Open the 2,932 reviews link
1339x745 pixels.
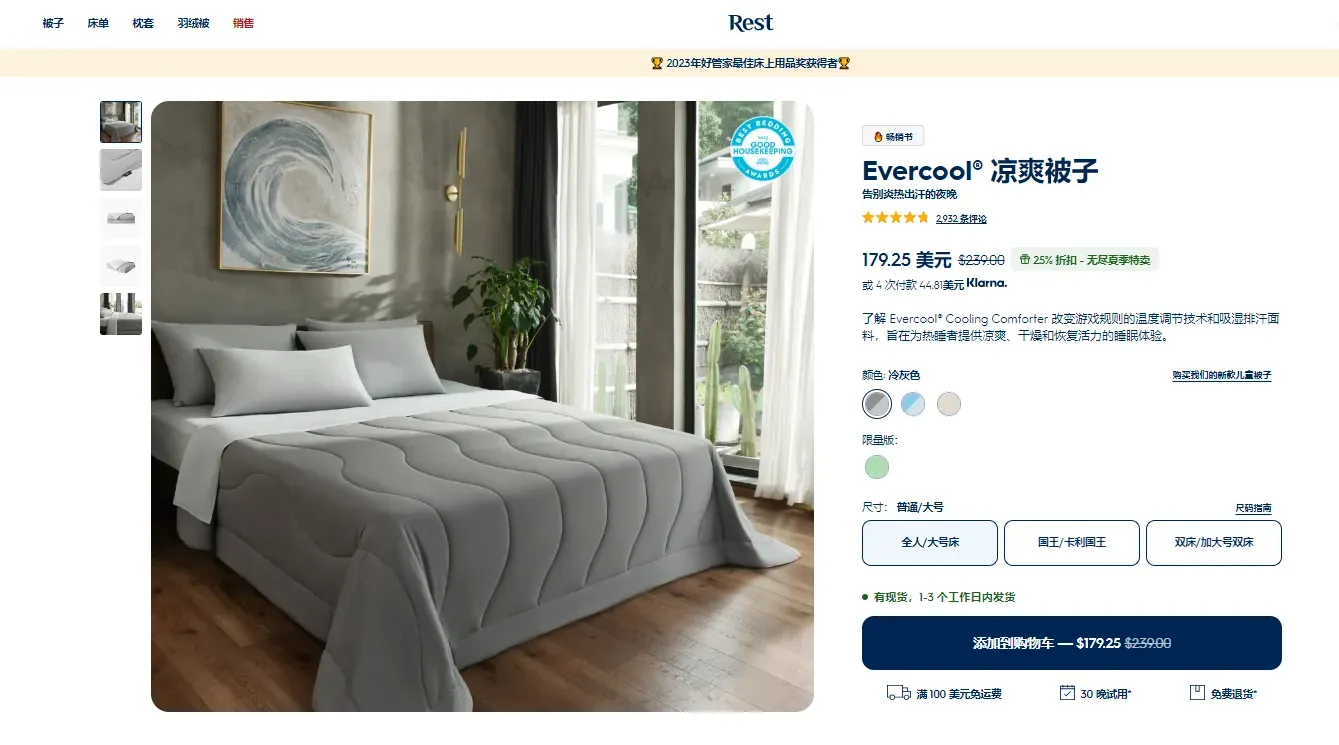point(961,218)
